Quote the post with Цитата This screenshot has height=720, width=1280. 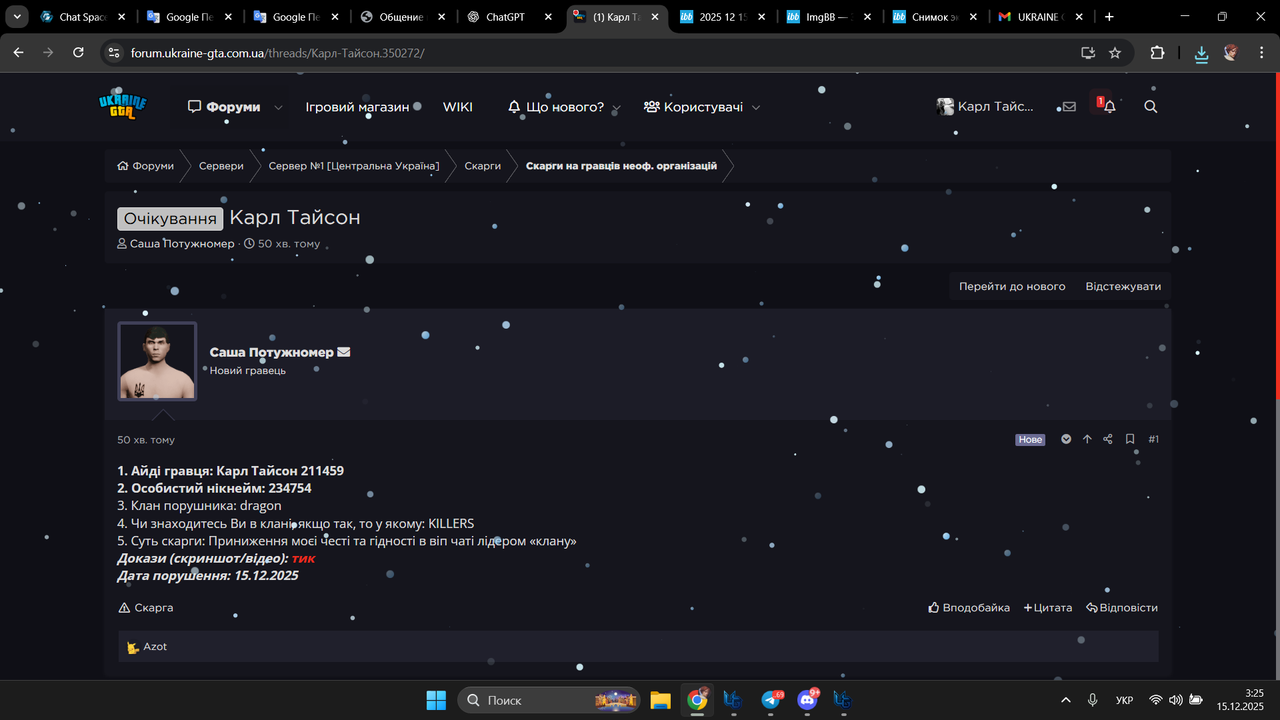tap(1048, 608)
